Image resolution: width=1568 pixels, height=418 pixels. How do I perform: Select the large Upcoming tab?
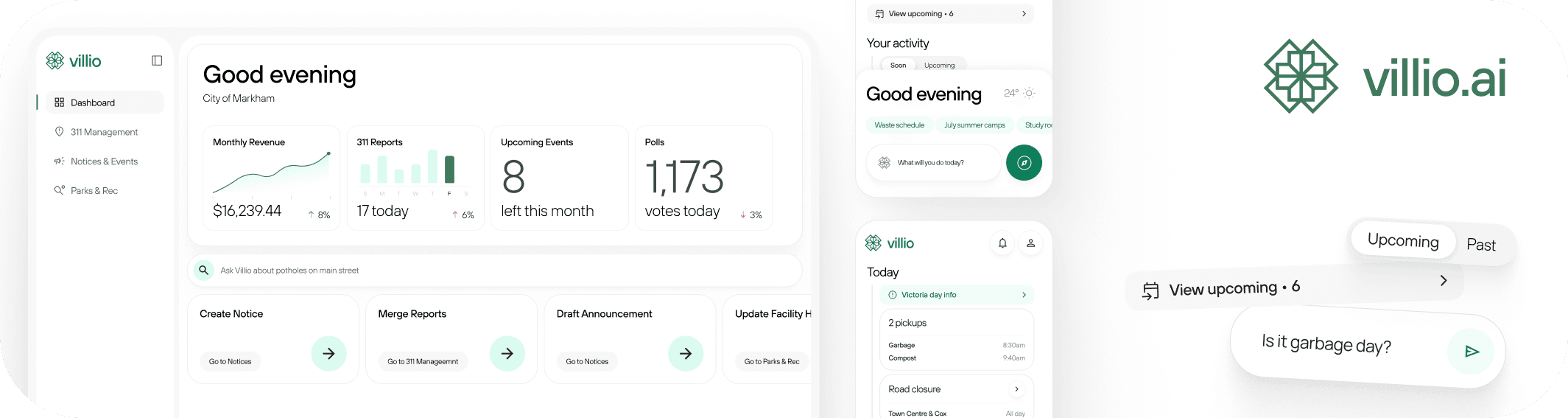(x=1403, y=240)
